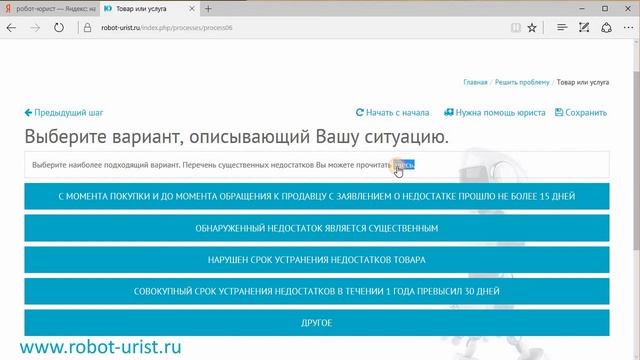Screen dimensions: 640x360
Task: Switch to the робот-юрист Яндекс tab
Action: click(x=50, y=9)
